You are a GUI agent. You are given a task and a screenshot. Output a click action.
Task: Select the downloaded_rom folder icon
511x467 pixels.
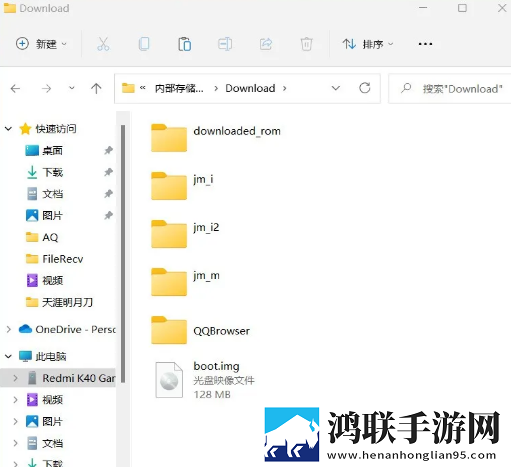click(169, 138)
